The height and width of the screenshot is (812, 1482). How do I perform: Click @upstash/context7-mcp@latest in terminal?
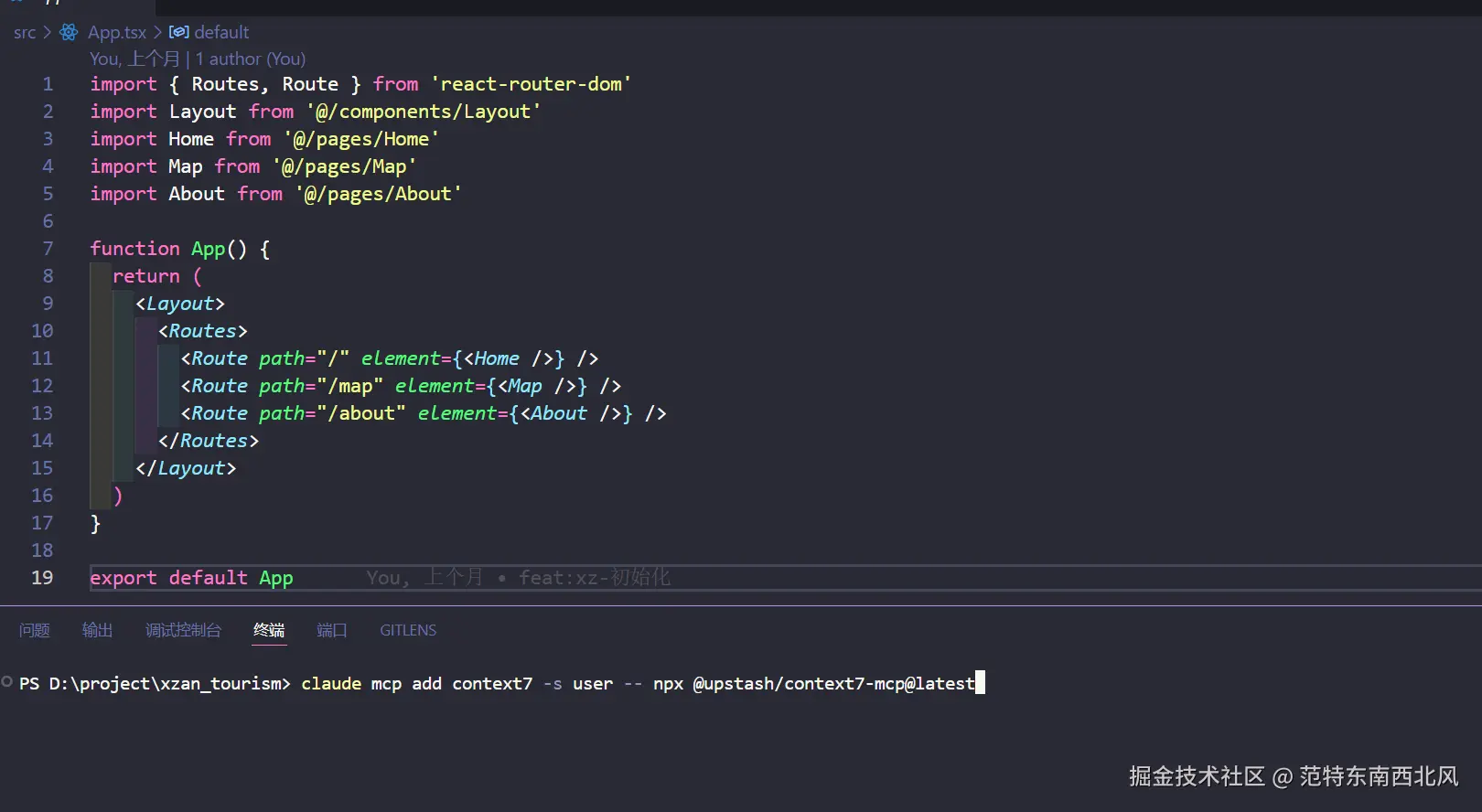[833, 683]
